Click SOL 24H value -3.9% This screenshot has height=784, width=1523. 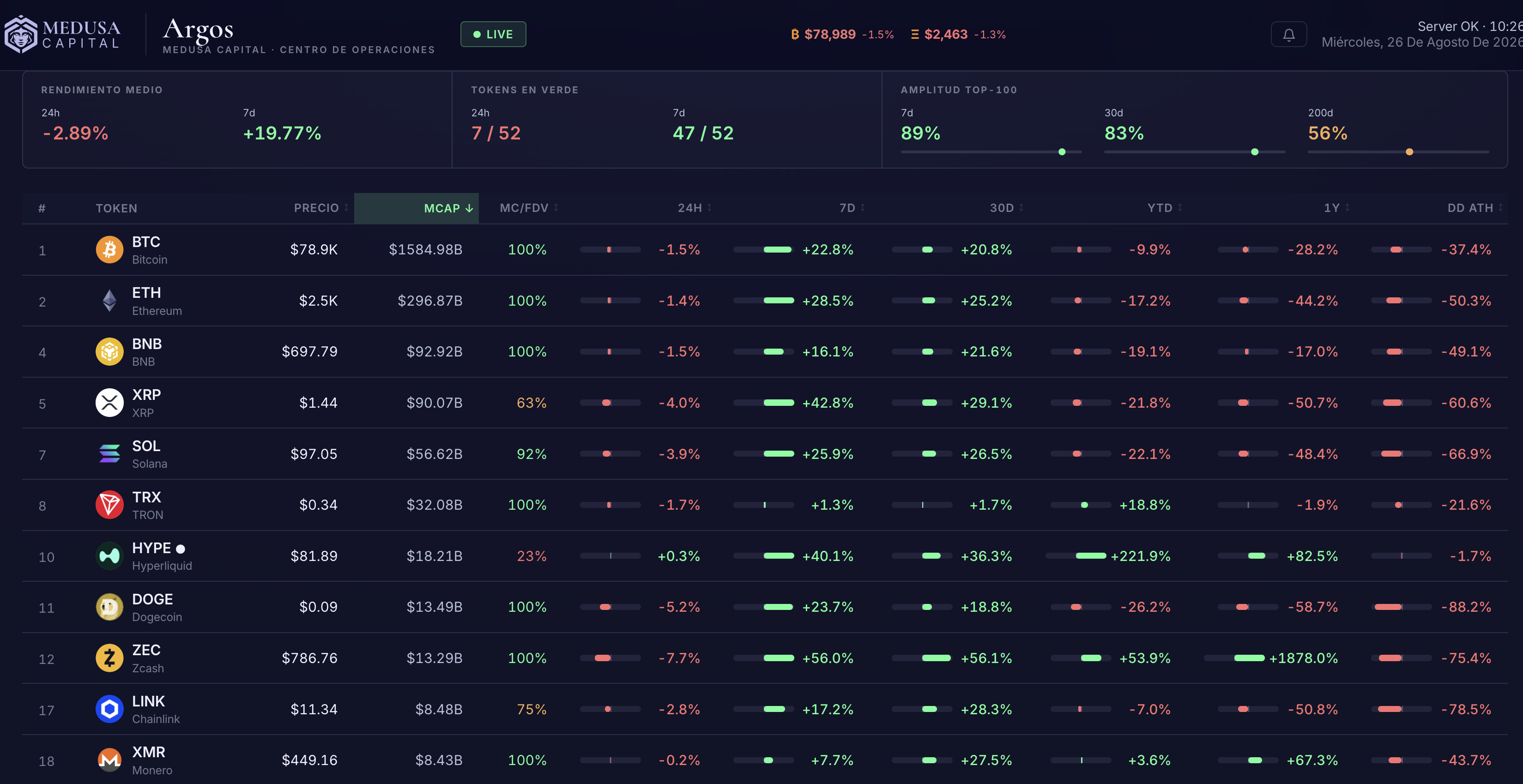coord(679,454)
